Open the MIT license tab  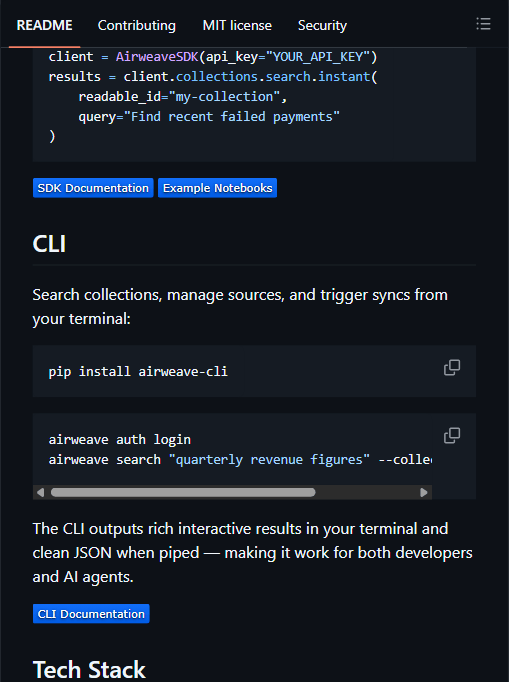click(237, 25)
